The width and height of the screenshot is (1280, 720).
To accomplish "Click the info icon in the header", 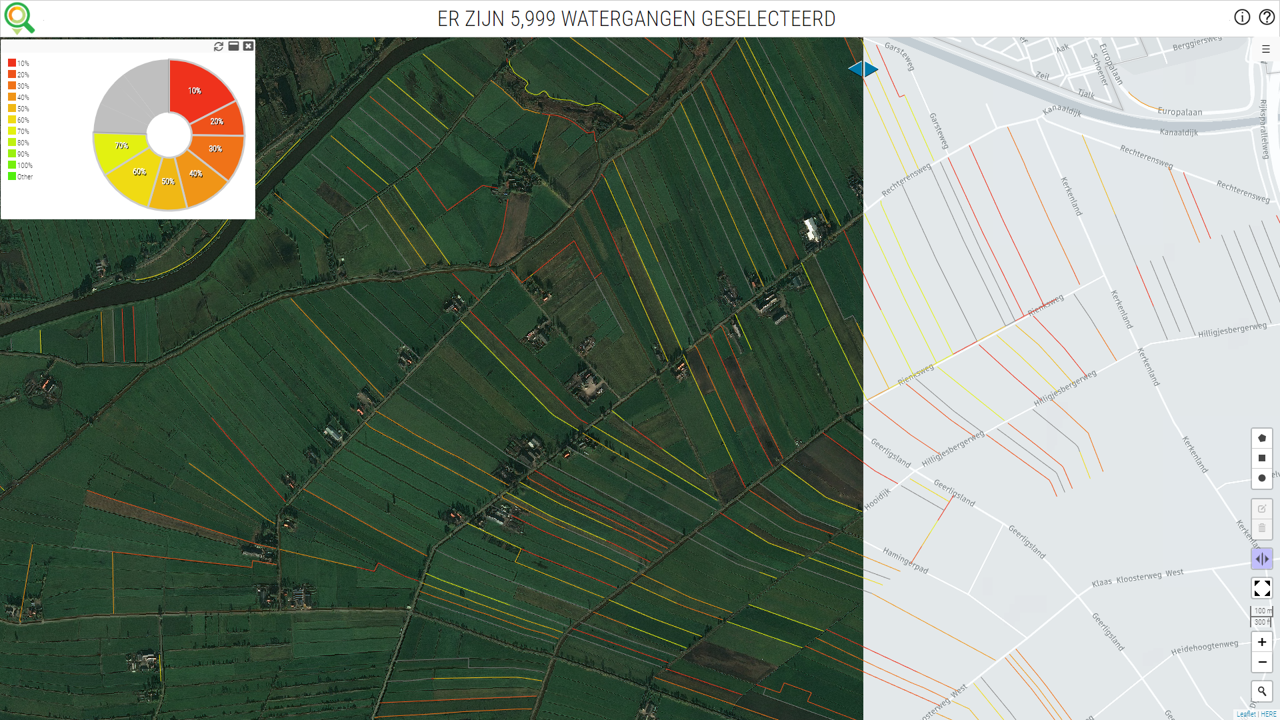I will pyautogui.click(x=1242, y=17).
